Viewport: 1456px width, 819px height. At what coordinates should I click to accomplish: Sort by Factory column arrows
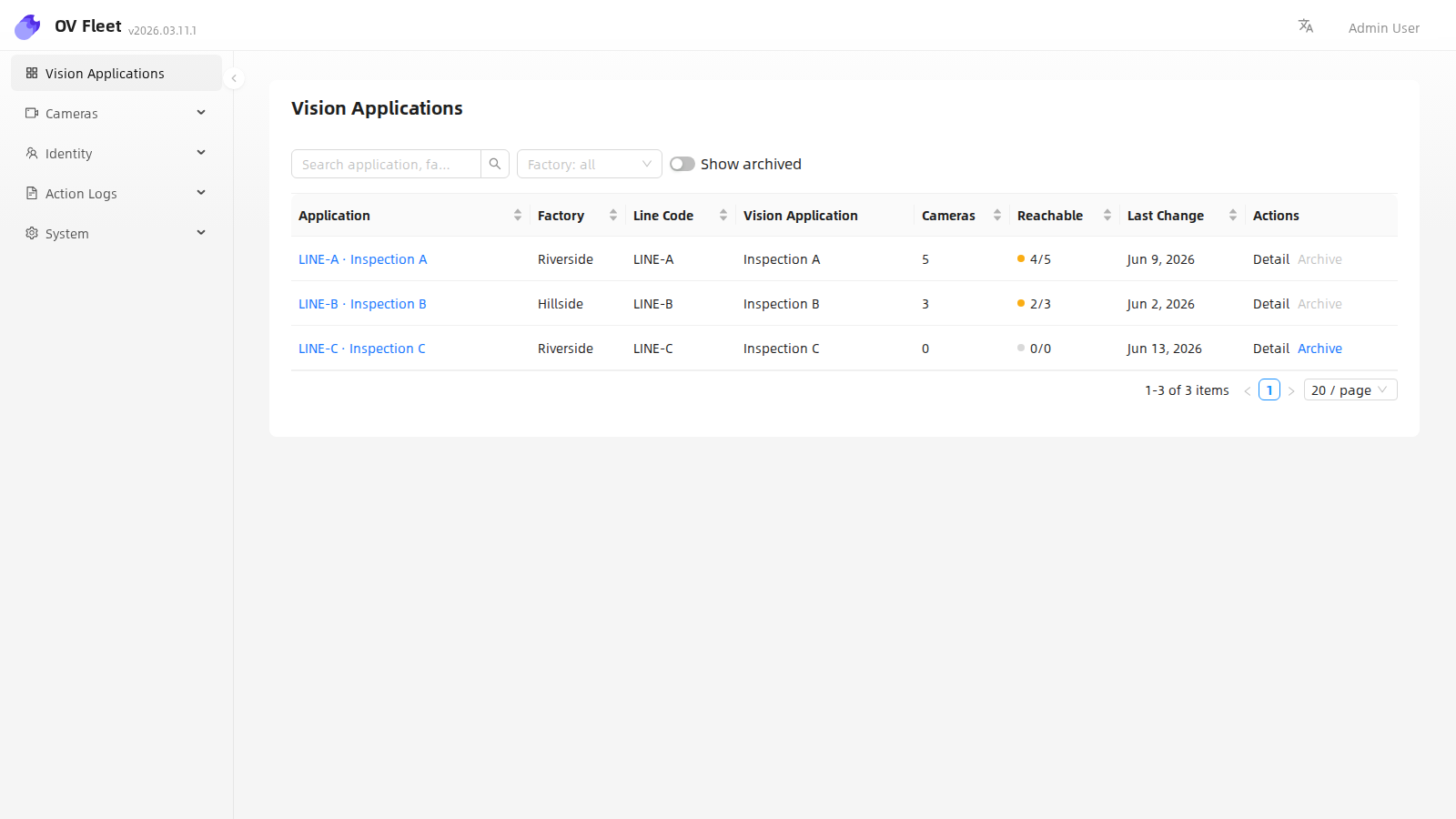(x=613, y=215)
